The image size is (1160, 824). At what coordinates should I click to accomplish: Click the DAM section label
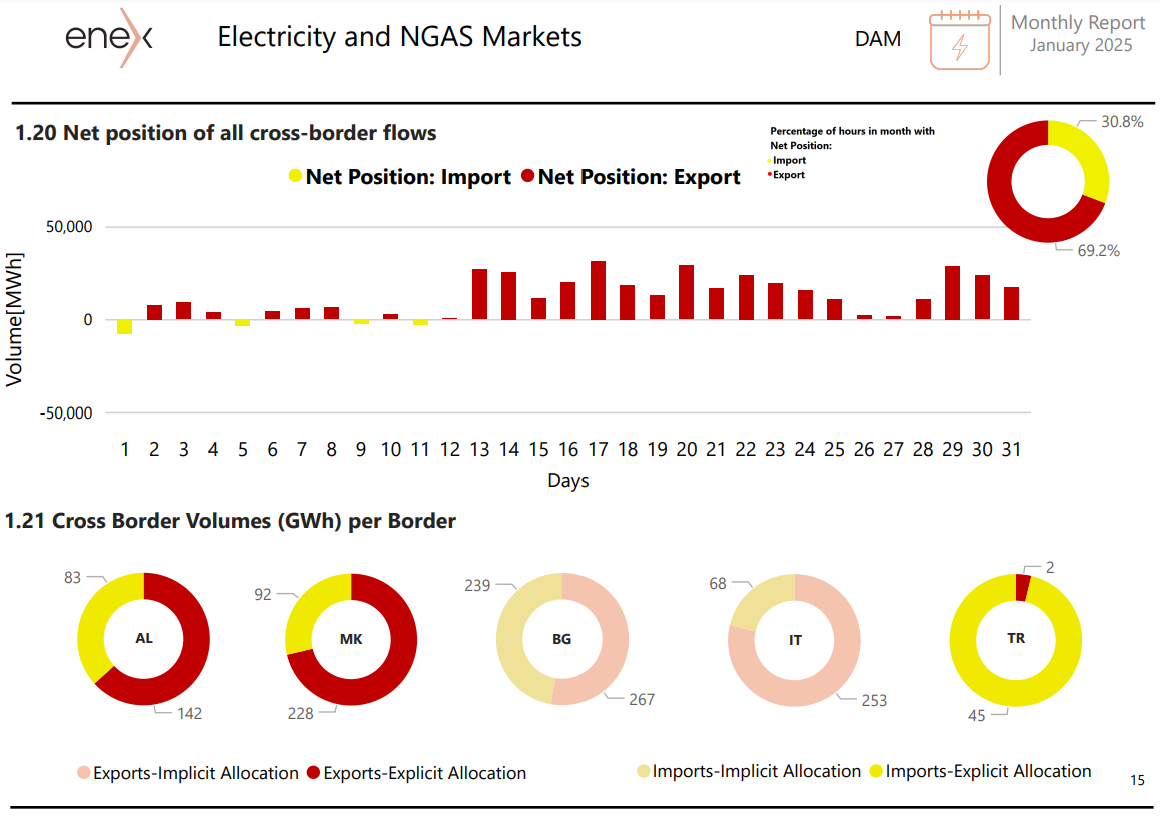(x=878, y=38)
